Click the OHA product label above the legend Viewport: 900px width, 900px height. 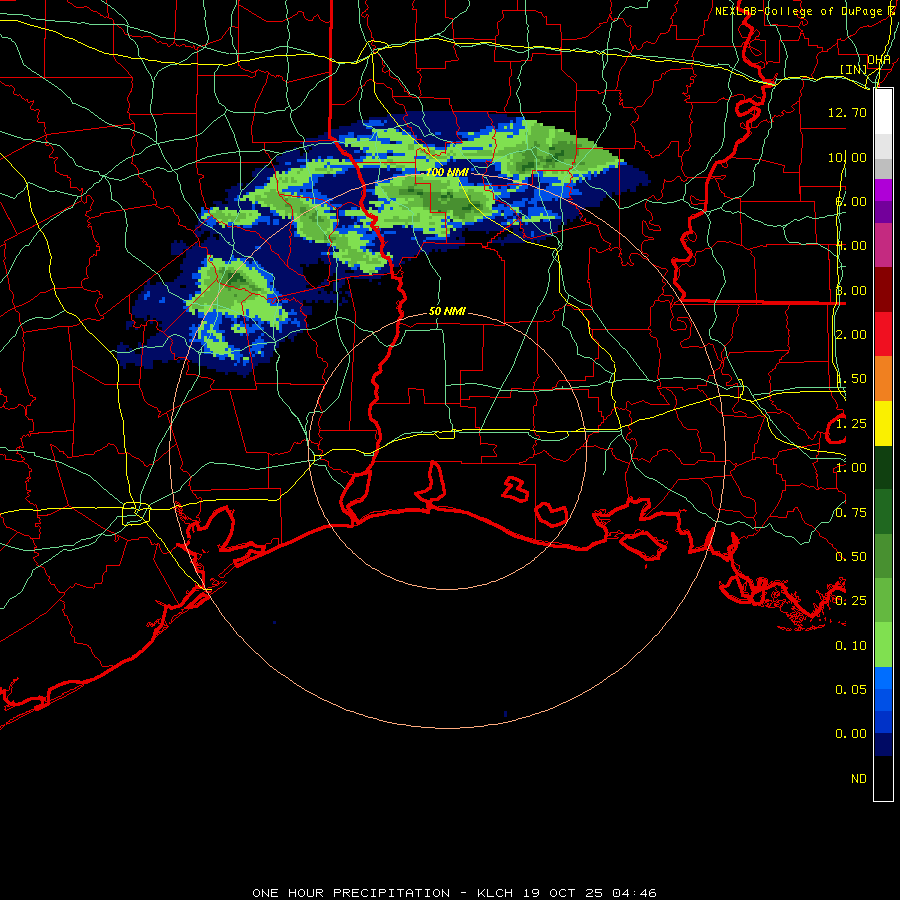pyautogui.click(x=879, y=60)
